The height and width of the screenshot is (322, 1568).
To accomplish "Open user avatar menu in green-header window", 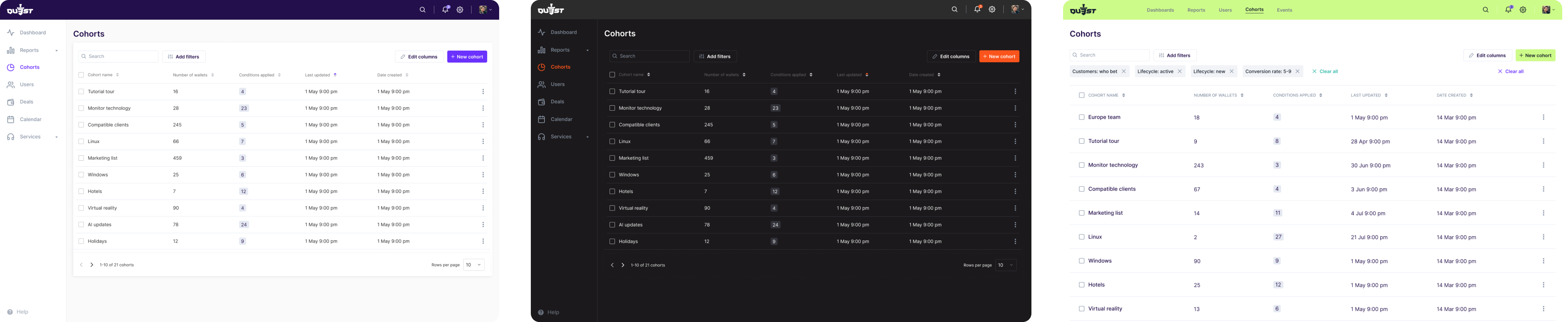I will (x=1548, y=10).
